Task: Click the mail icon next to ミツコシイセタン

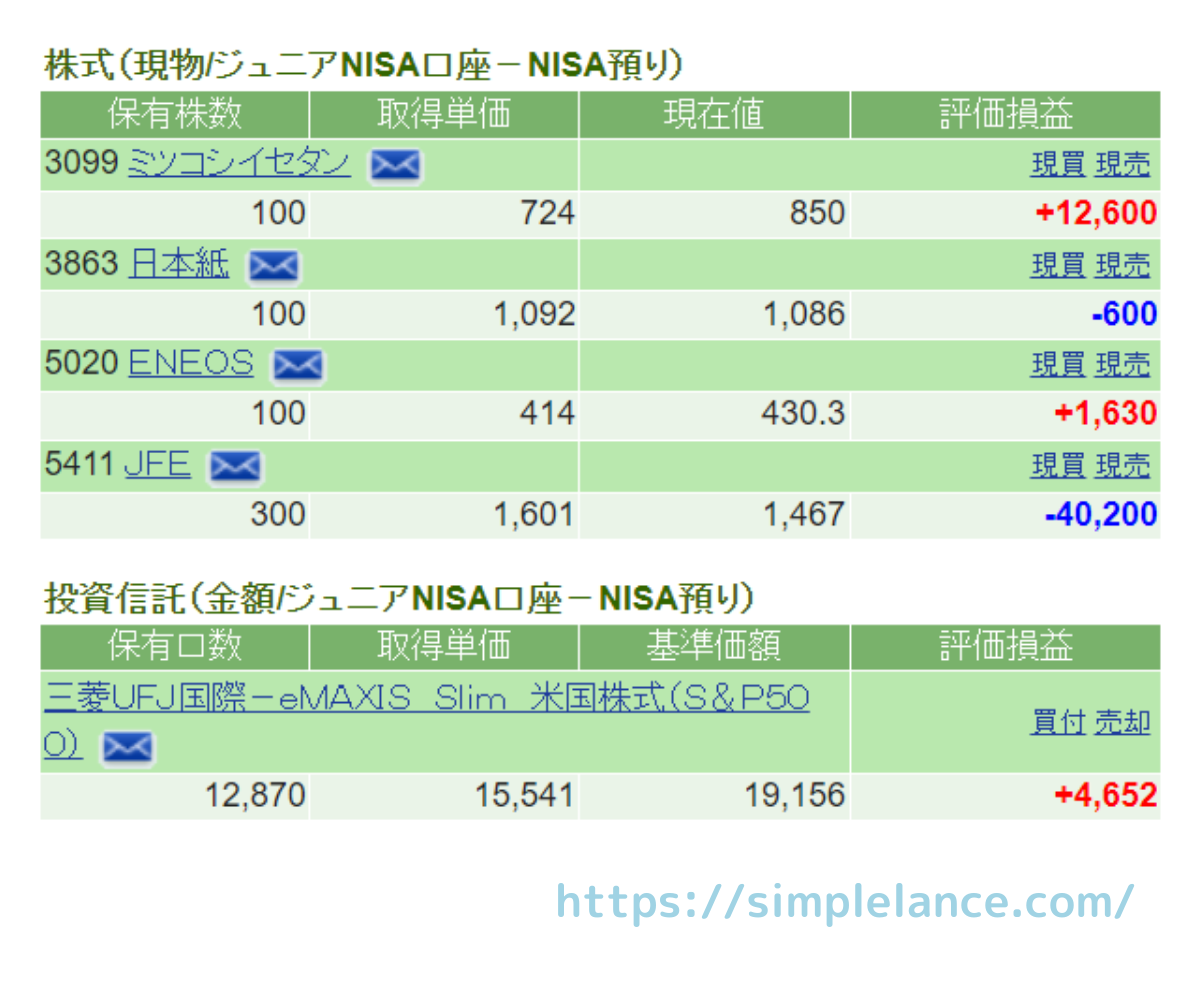Action: pyautogui.click(x=396, y=166)
